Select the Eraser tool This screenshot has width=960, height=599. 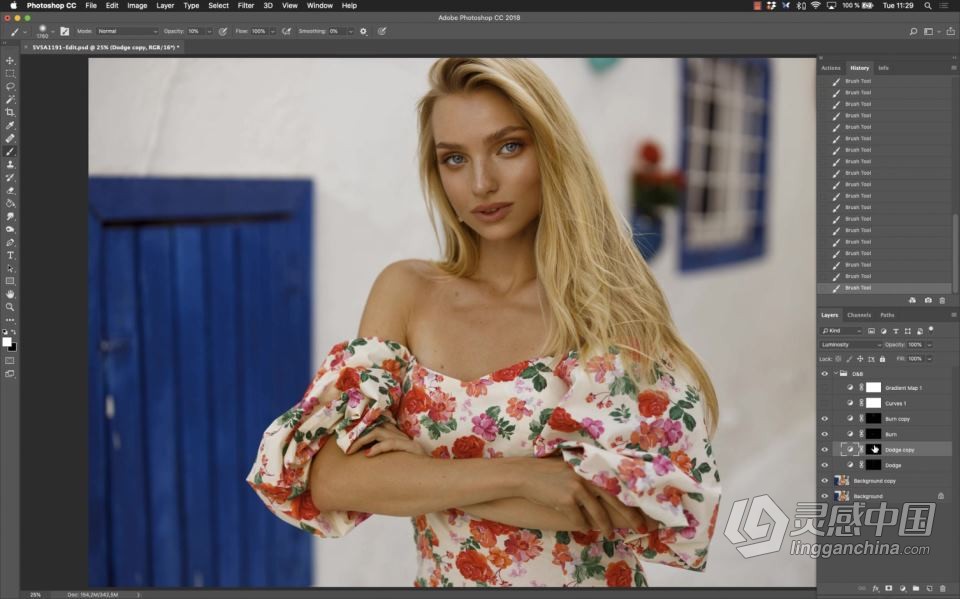[x=10, y=190]
